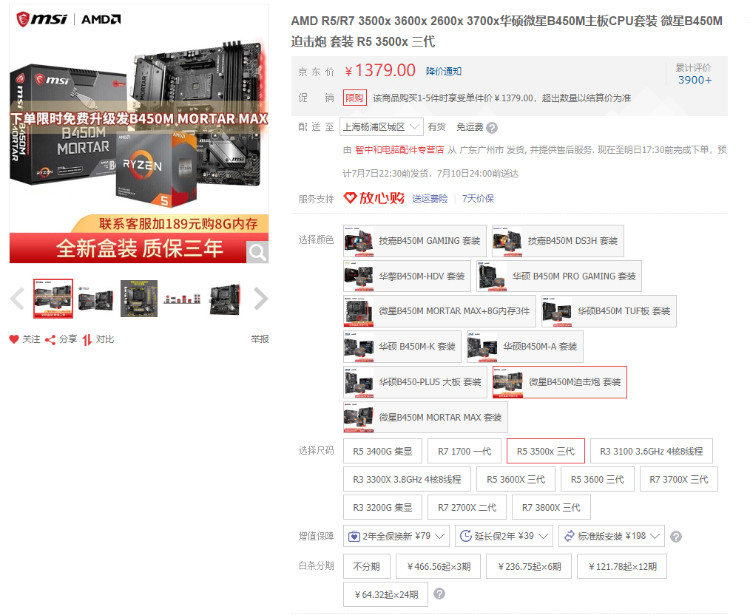Choose 华硕 B450M-K 套装 option
The width and height of the screenshot is (750, 615).
(x=402, y=346)
